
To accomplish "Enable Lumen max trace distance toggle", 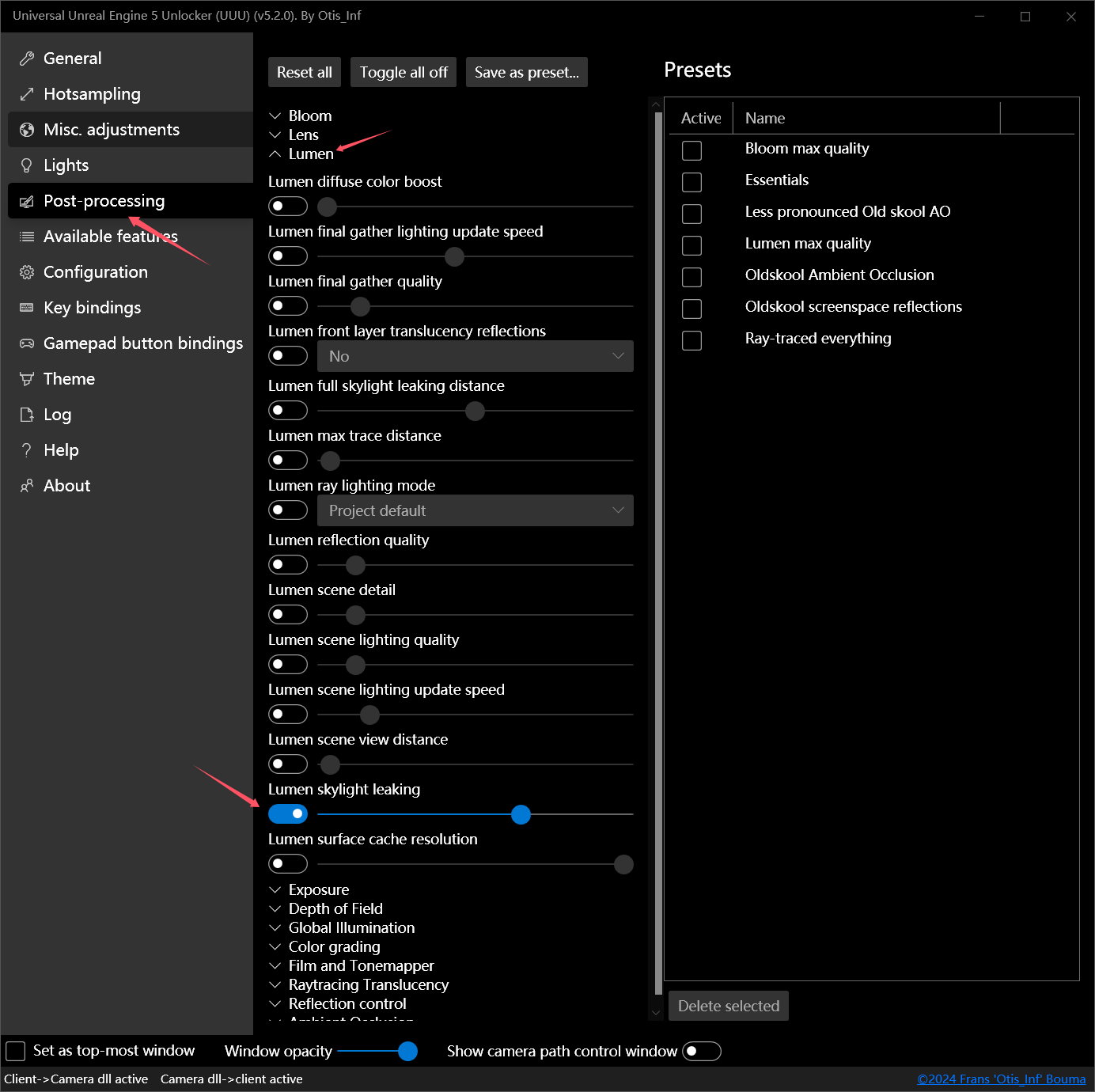I will coord(288,461).
